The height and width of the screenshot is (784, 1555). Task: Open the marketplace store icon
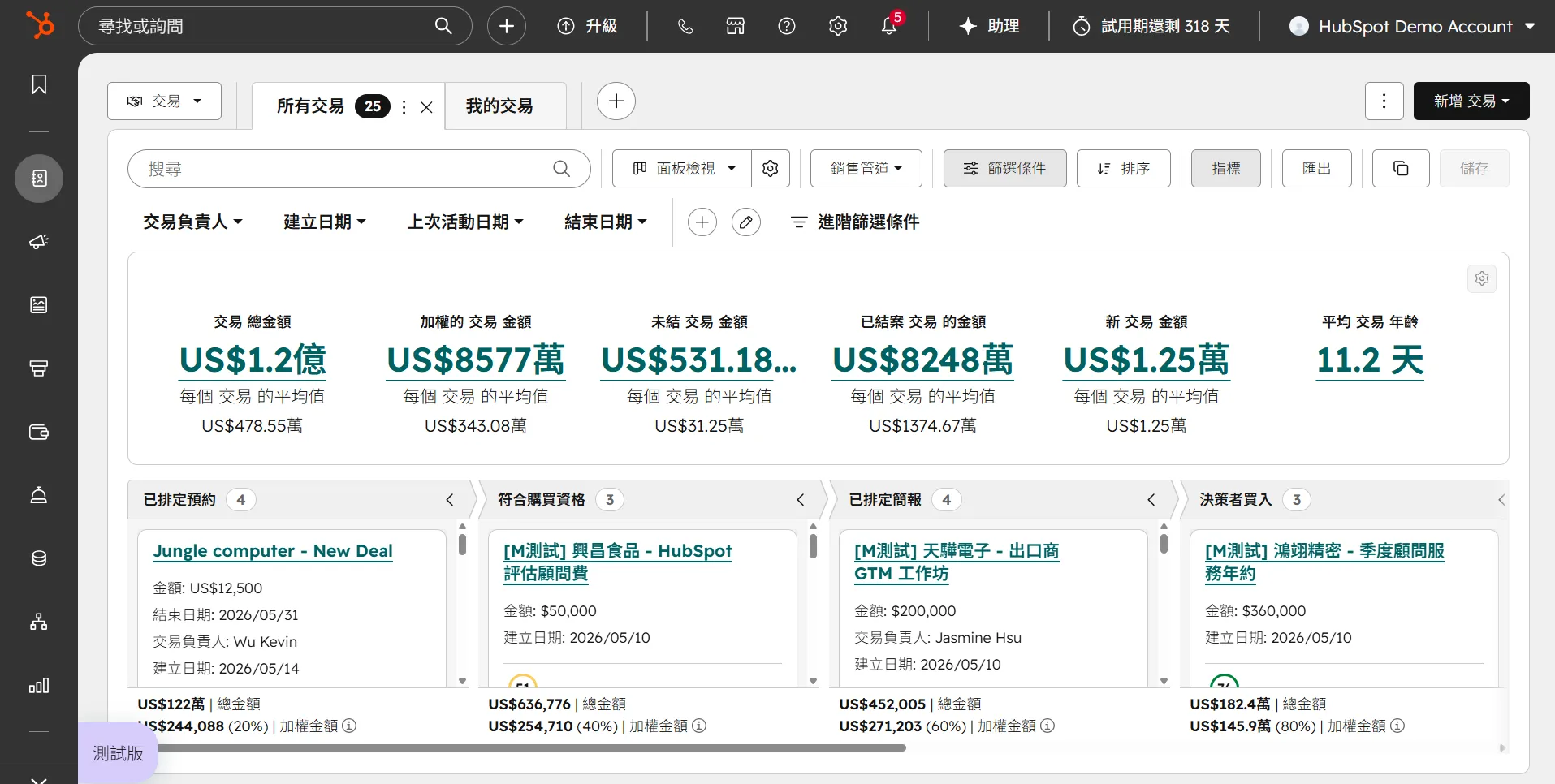pyautogui.click(x=736, y=26)
